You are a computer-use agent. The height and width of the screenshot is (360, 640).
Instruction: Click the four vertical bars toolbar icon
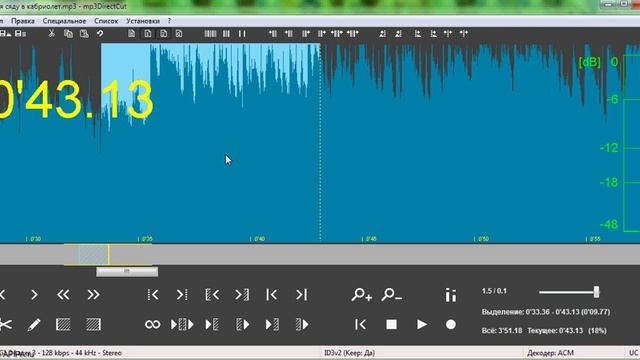210,33
